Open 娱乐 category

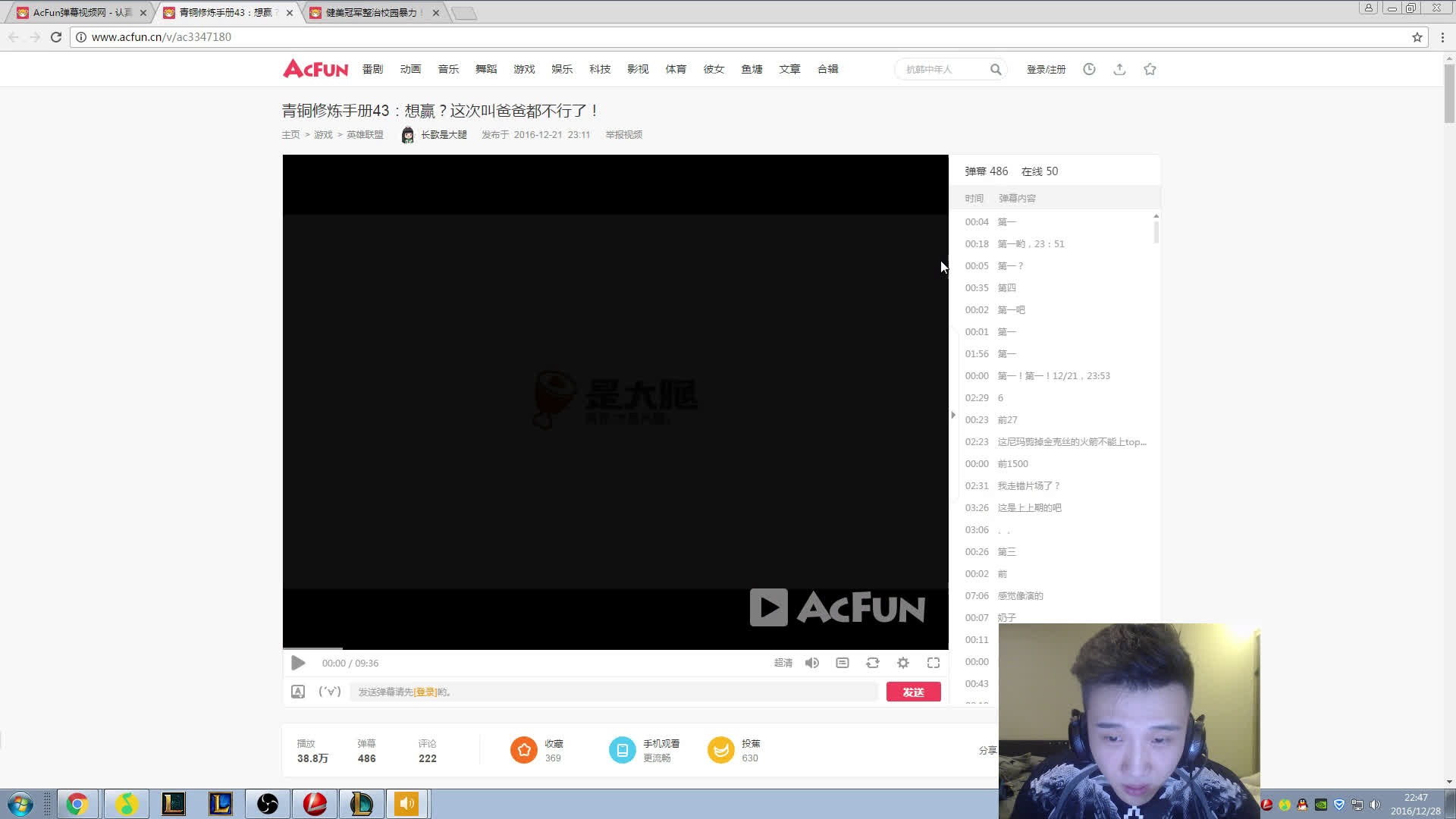point(562,69)
